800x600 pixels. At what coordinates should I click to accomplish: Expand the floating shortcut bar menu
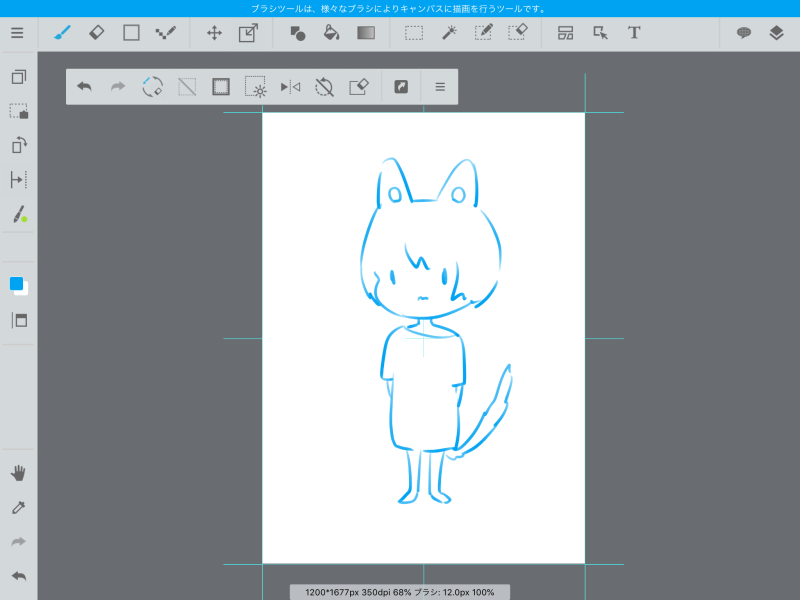coord(440,87)
